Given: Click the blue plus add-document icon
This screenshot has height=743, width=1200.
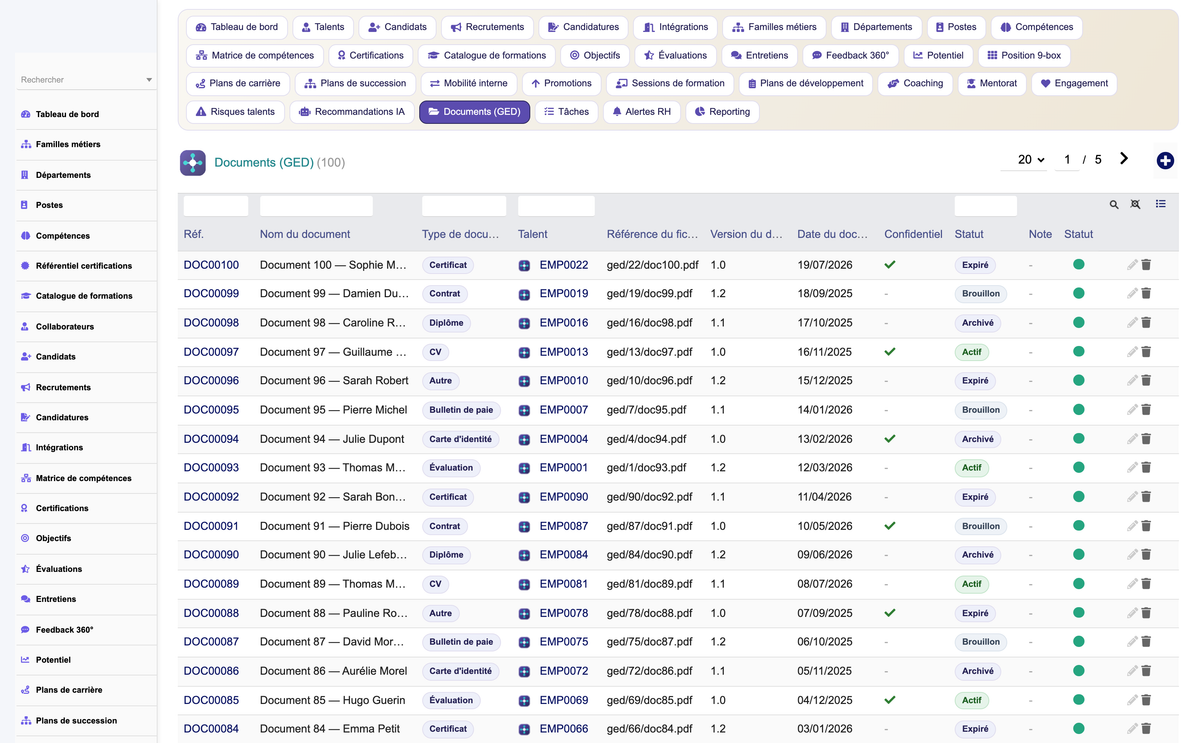Looking at the screenshot, I should click(1165, 161).
